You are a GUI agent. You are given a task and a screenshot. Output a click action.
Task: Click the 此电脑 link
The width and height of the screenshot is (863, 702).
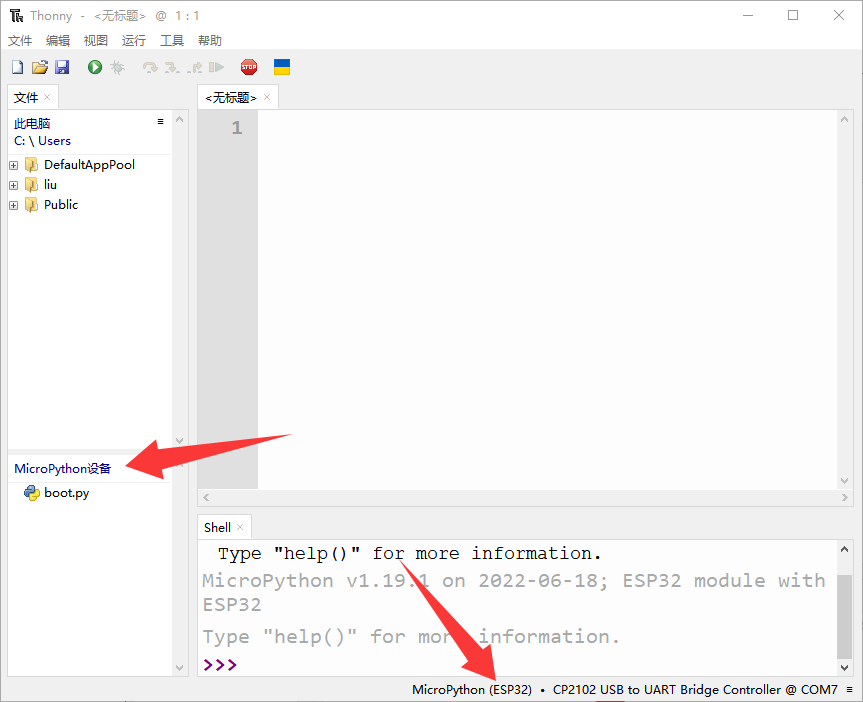pyautogui.click(x=32, y=123)
